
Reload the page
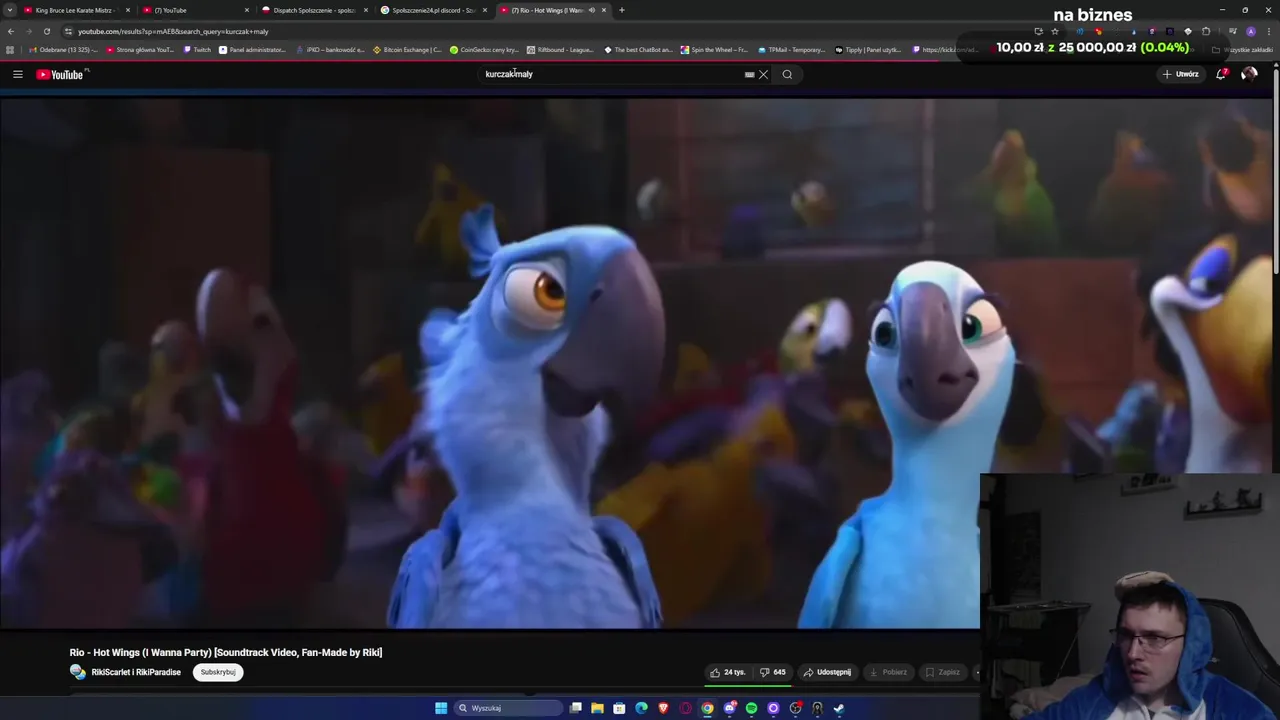(x=46, y=31)
